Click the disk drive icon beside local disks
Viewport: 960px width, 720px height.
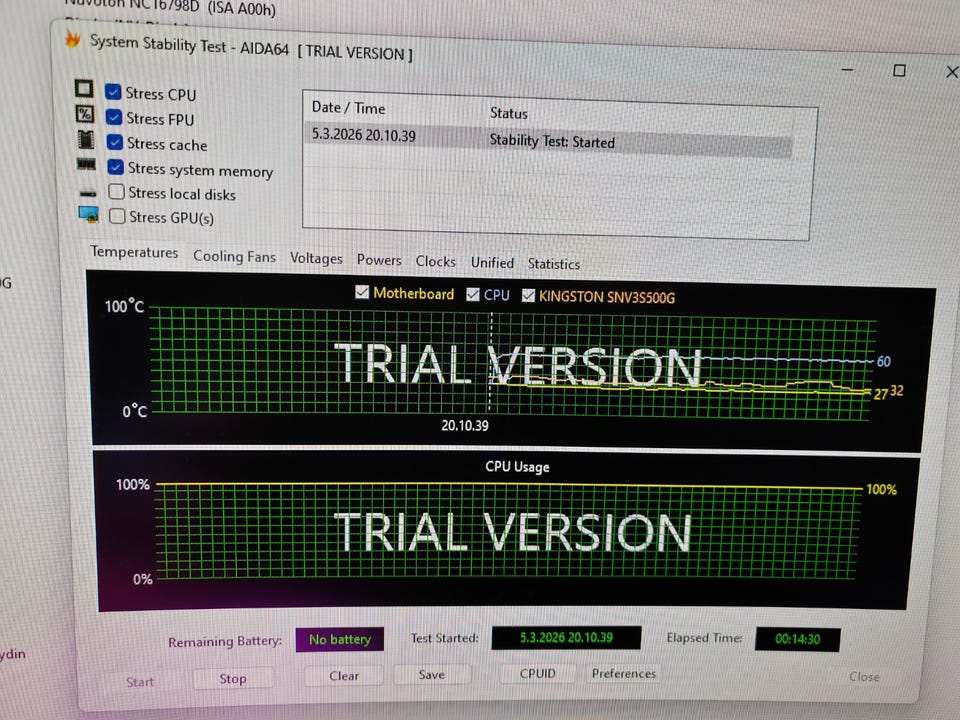(x=88, y=193)
